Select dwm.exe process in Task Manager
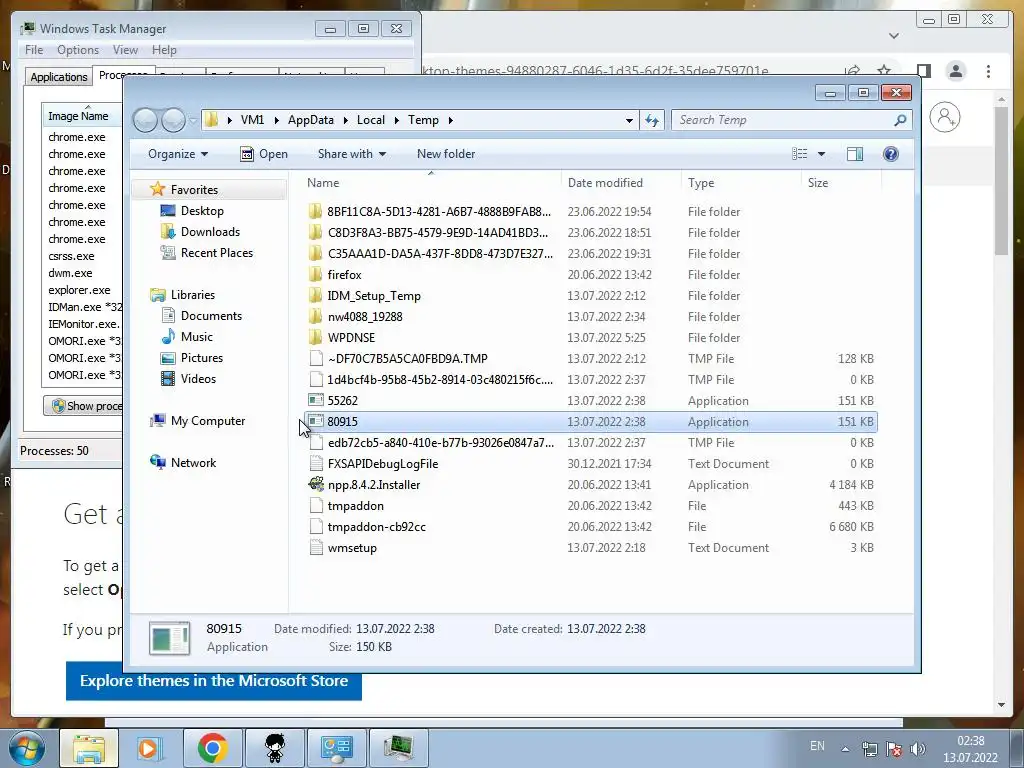1024x768 pixels. (x=70, y=273)
